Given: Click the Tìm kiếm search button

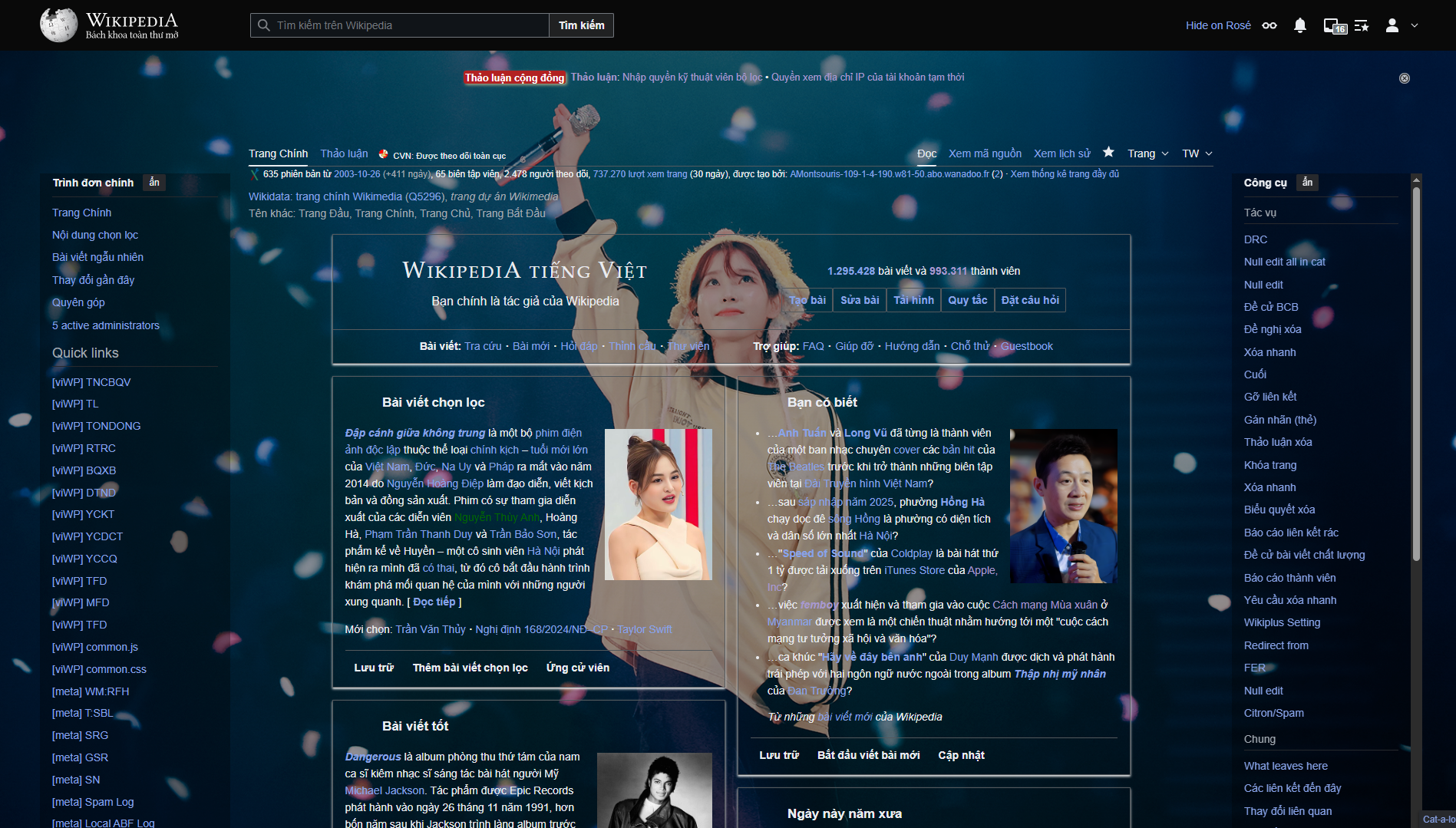Looking at the screenshot, I should tap(581, 25).
